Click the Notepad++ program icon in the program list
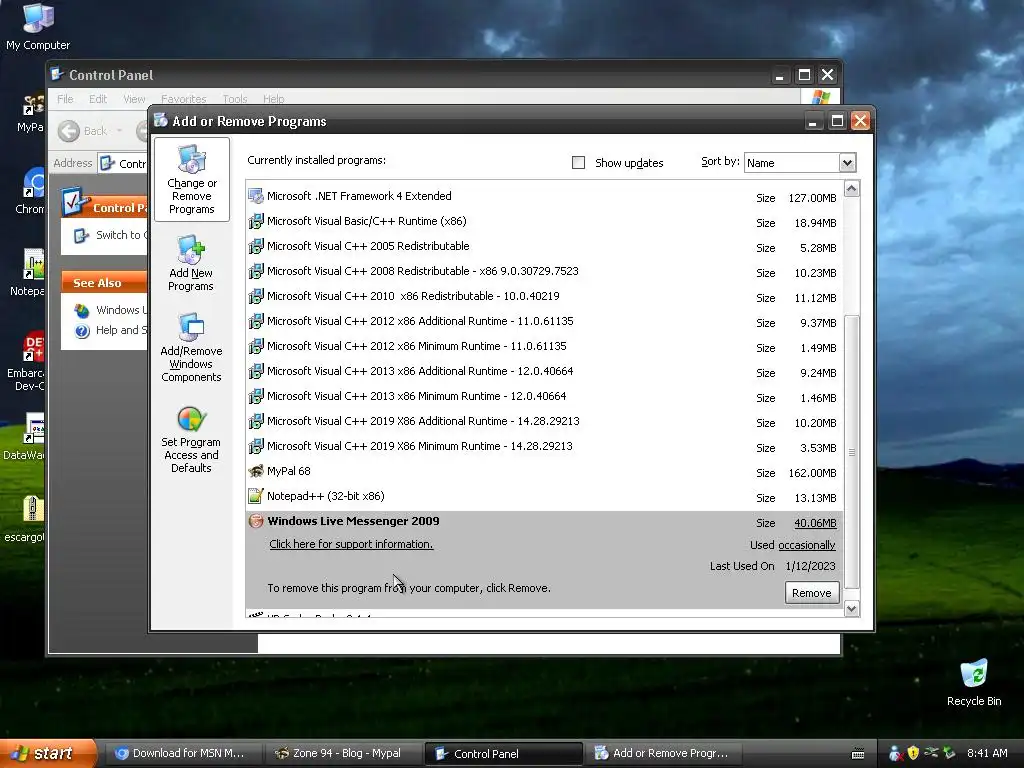 point(256,496)
